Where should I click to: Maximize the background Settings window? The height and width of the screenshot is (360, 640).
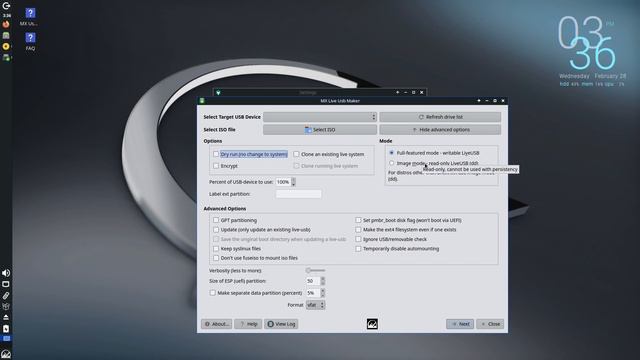(413, 93)
